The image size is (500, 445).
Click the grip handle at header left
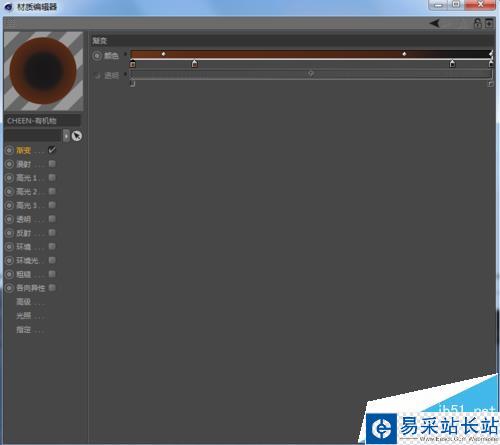pyautogui.click(x=11, y=23)
